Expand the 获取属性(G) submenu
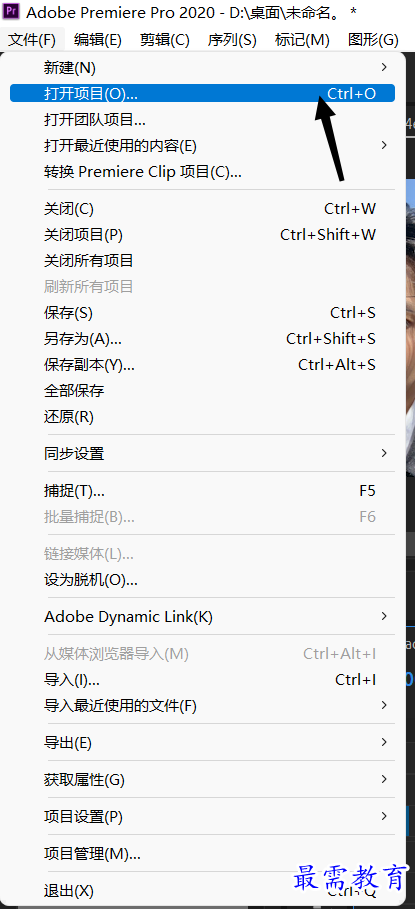The width and height of the screenshot is (415, 909). pos(202,780)
